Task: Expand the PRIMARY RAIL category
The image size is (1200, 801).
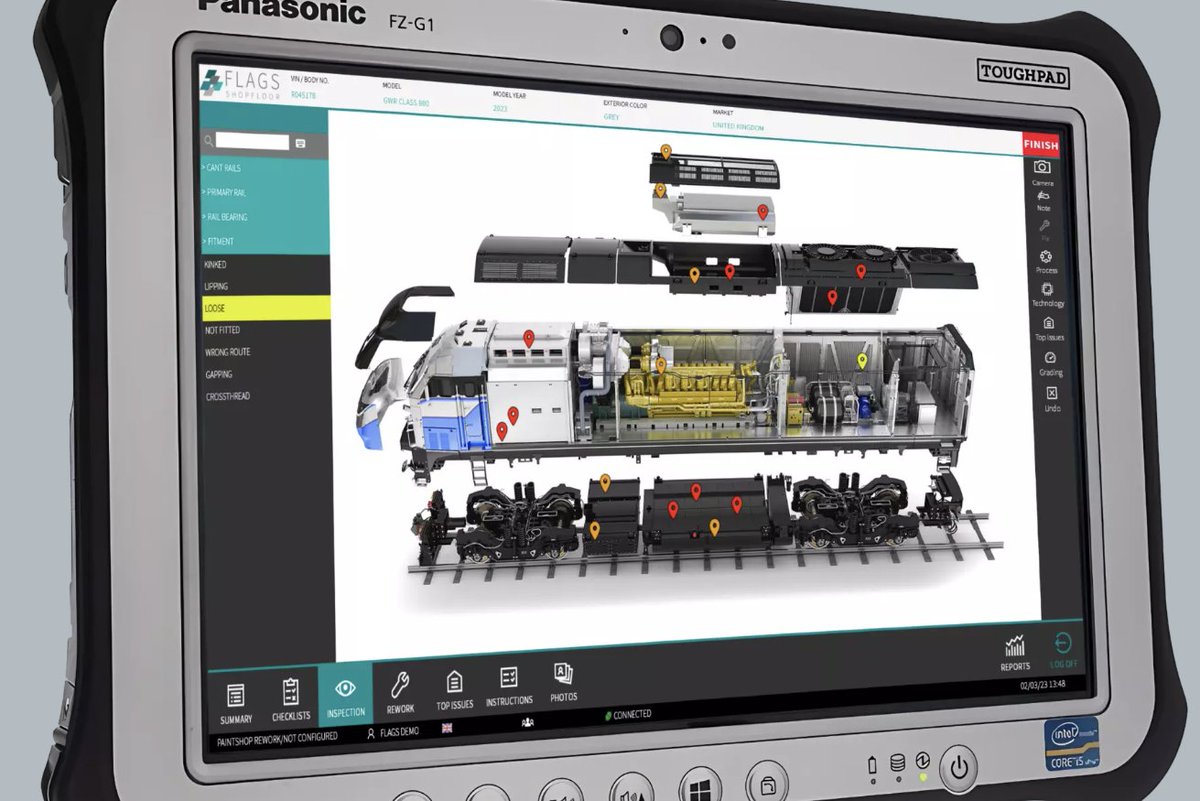Action: (x=266, y=192)
